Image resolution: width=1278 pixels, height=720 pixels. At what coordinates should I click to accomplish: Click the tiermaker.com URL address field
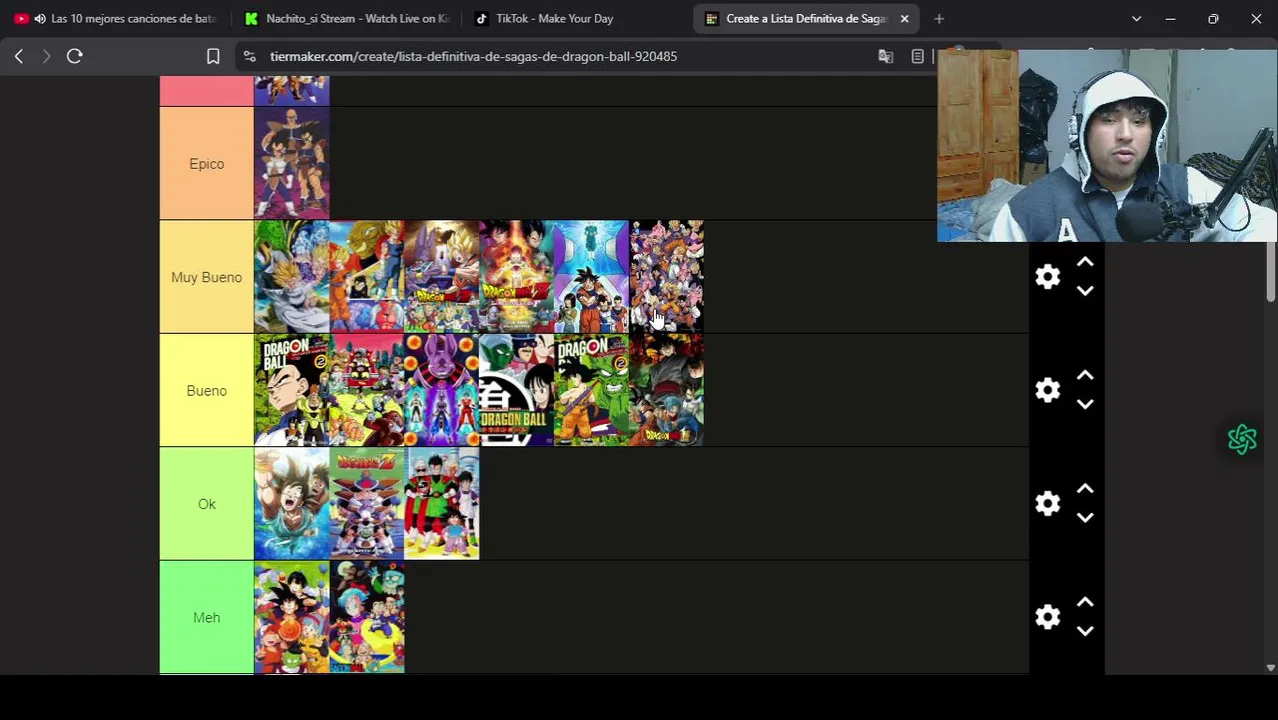pos(473,57)
